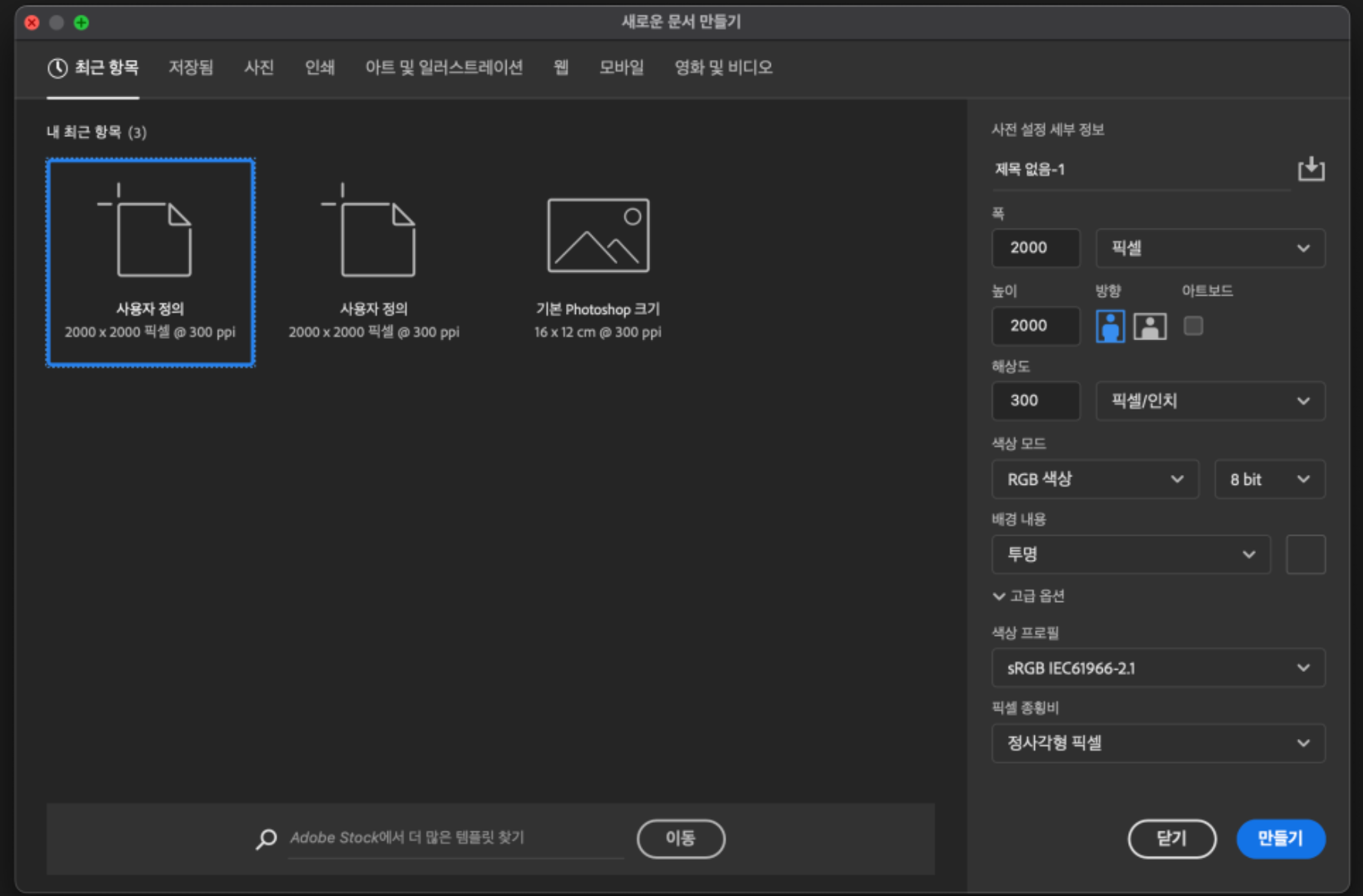Image resolution: width=1363 pixels, height=896 pixels.
Task: Click the 제목 없음-1 document name field
Action: tap(1141, 169)
